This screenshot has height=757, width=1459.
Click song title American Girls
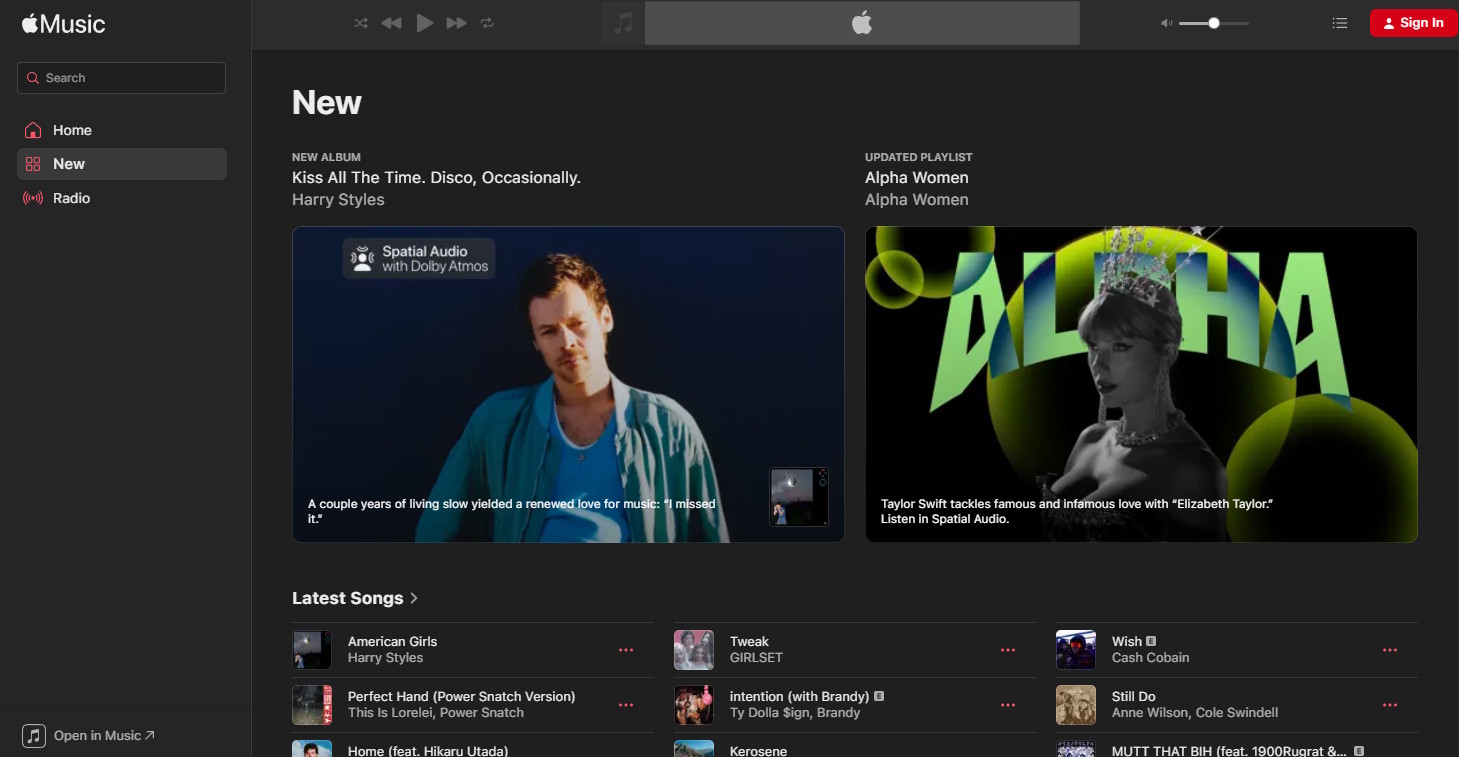[x=392, y=642]
